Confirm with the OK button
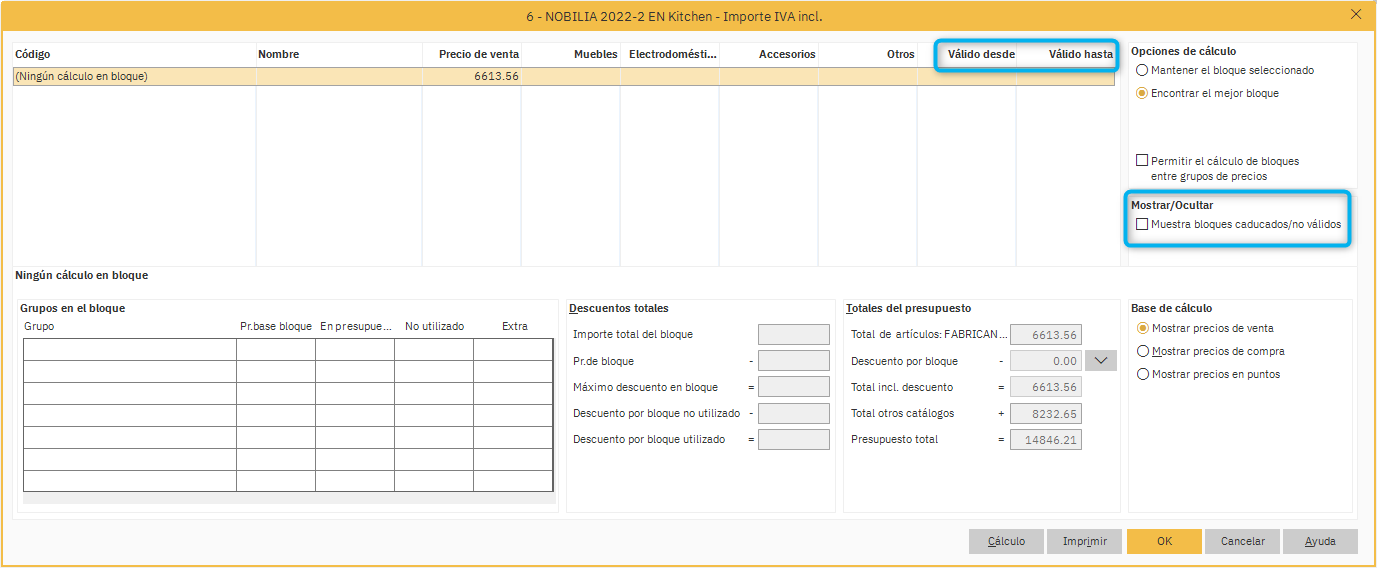The height and width of the screenshot is (568, 1377). tap(1164, 541)
